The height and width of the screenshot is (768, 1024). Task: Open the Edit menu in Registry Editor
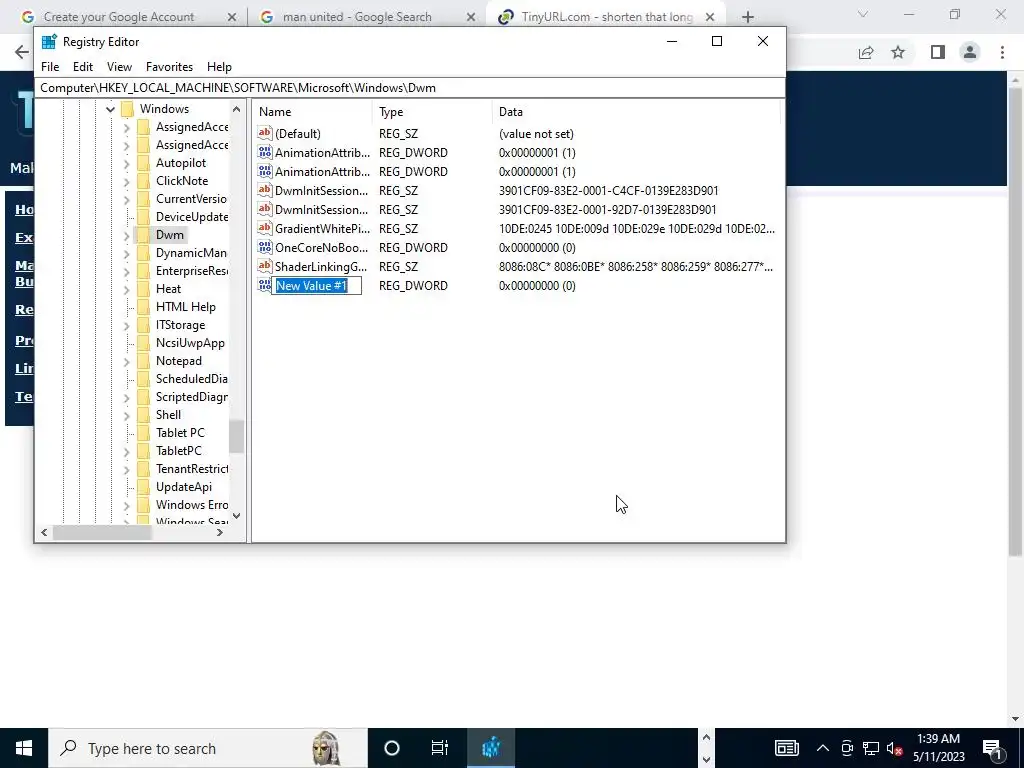coord(82,67)
